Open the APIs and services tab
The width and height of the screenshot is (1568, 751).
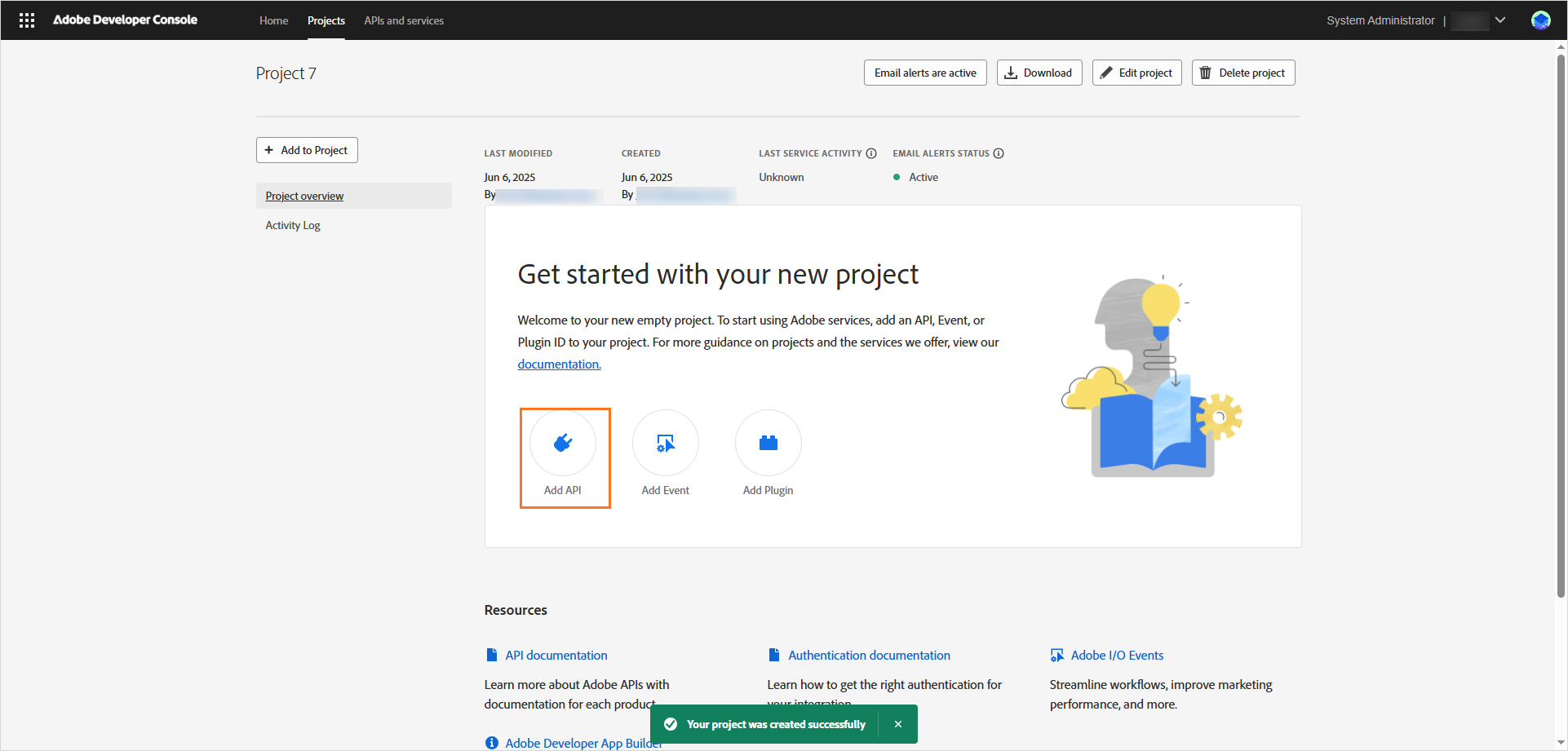[404, 20]
